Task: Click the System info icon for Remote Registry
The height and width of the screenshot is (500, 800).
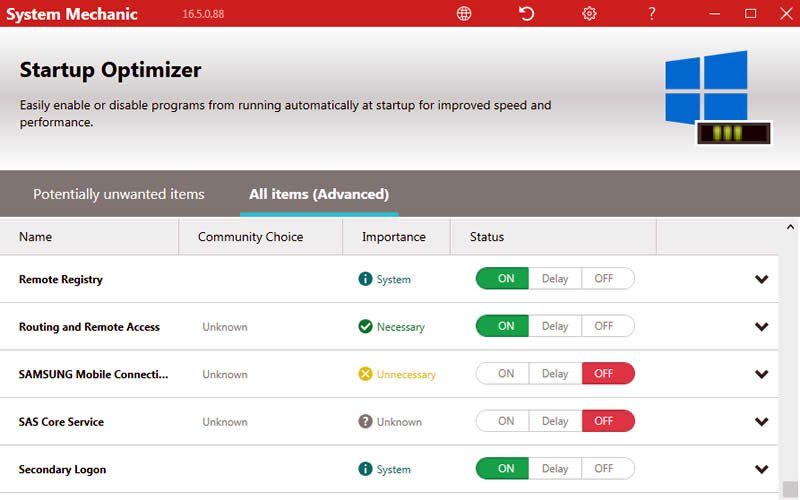Action: 365,279
